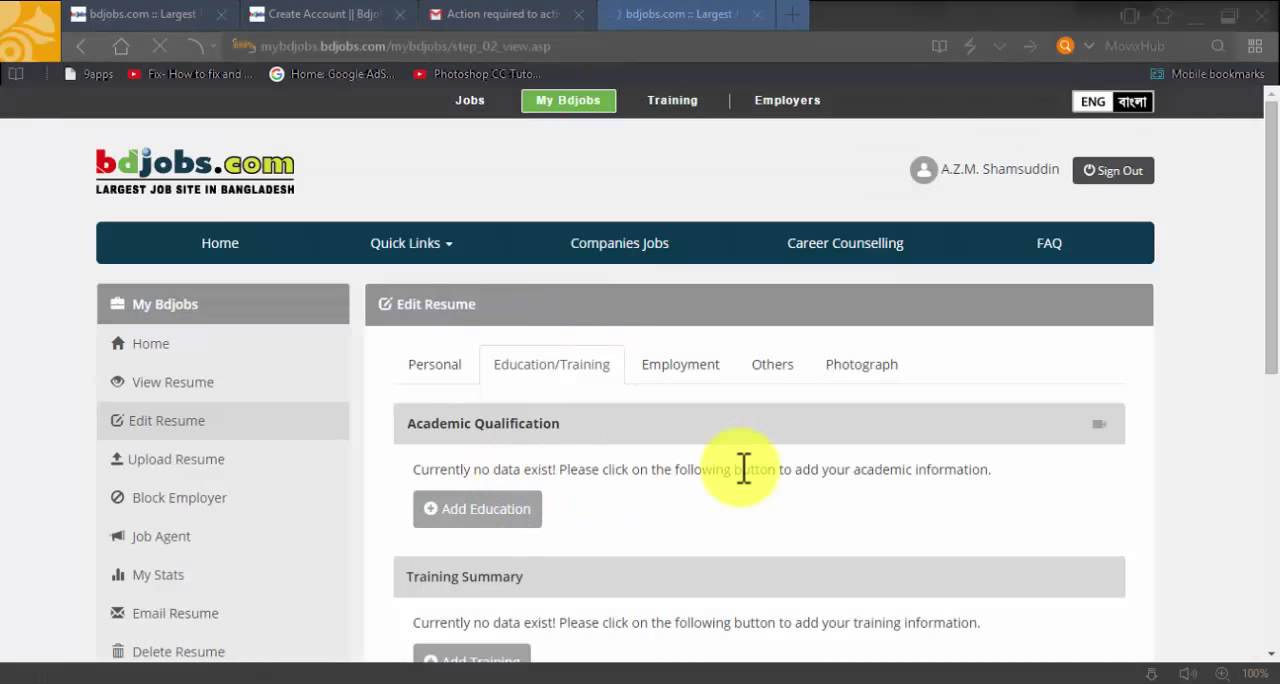Open Upload Resume in the sidebar
The width and height of the screenshot is (1280, 684).
[x=223, y=460]
